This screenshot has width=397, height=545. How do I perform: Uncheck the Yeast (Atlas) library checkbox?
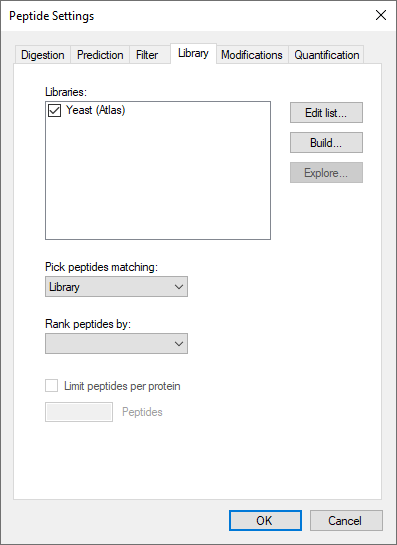click(55, 111)
